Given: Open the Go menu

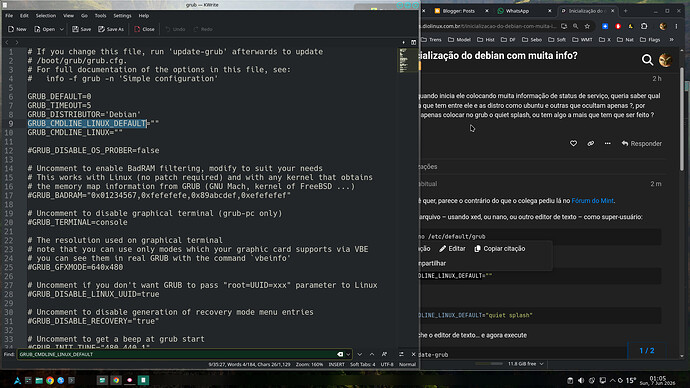Looking at the screenshot, I should [84, 15].
